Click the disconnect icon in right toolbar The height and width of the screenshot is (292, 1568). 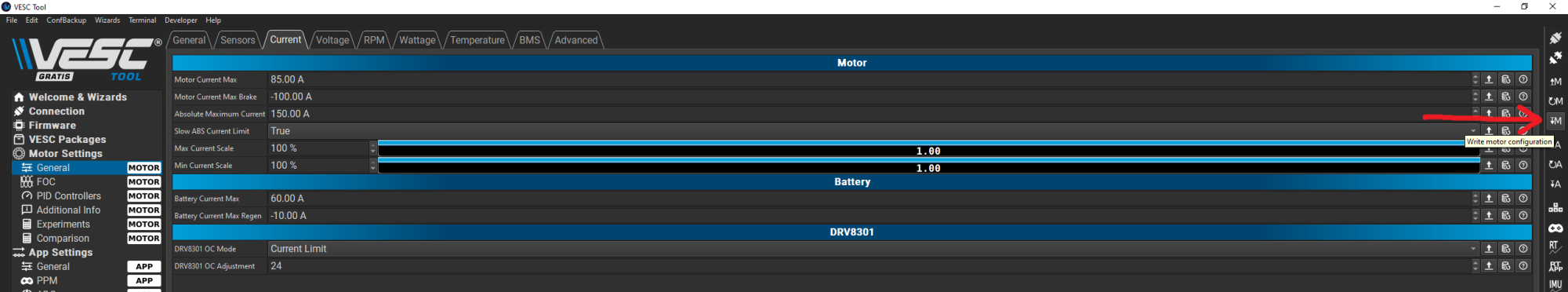click(1555, 58)
